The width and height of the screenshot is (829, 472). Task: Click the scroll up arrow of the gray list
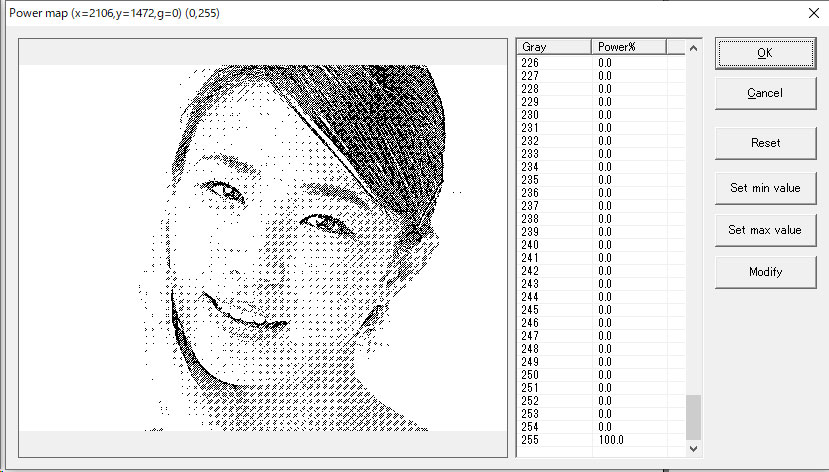pos(694,48)
